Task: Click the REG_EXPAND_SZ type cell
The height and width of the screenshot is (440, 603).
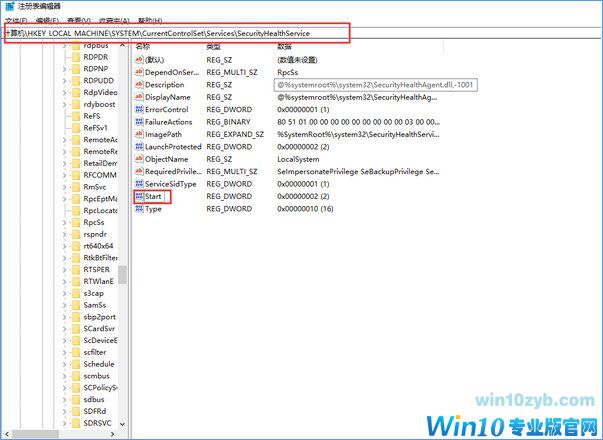Action: 235,134
